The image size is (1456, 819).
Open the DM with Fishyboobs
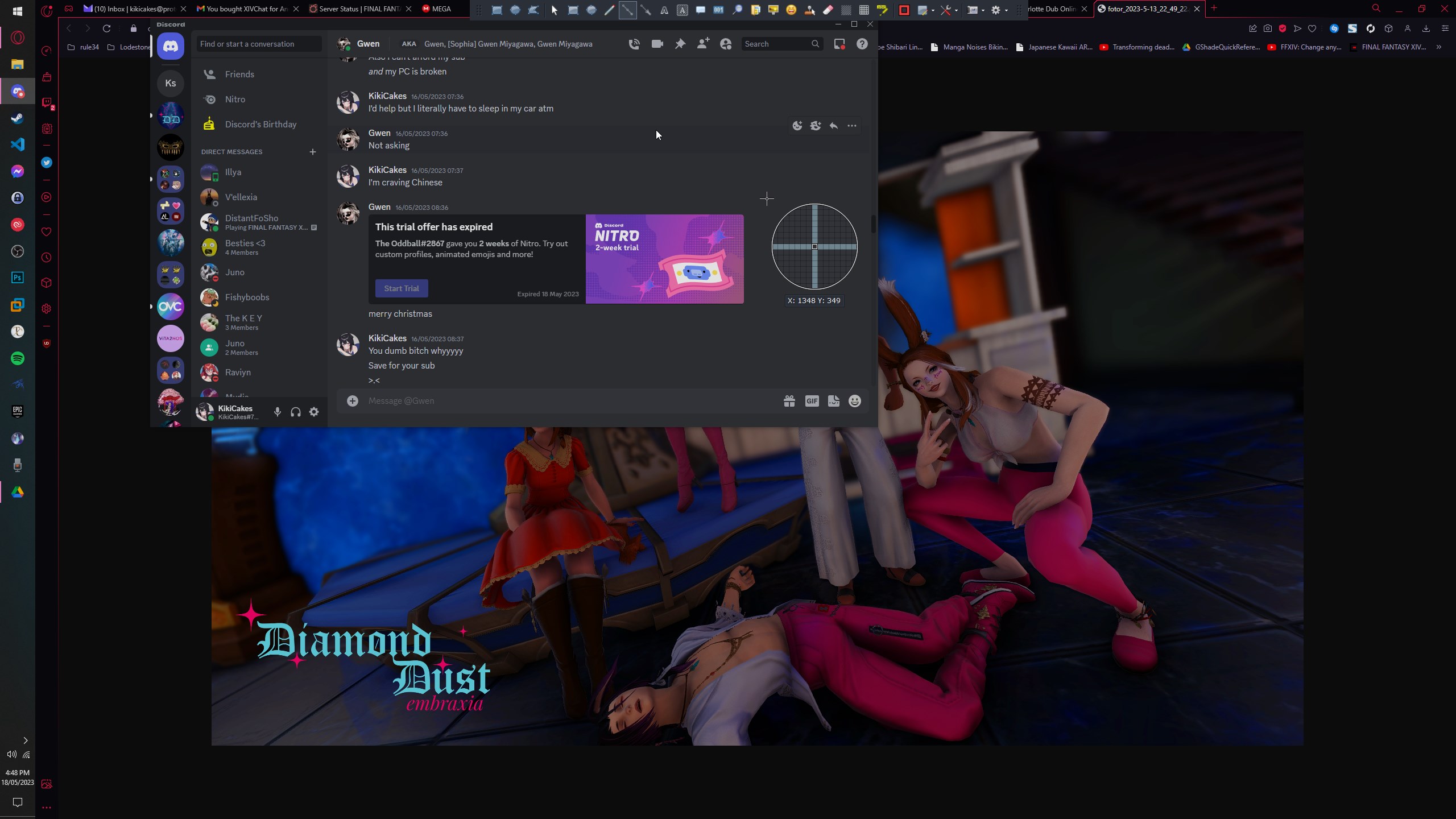[259, 297]
